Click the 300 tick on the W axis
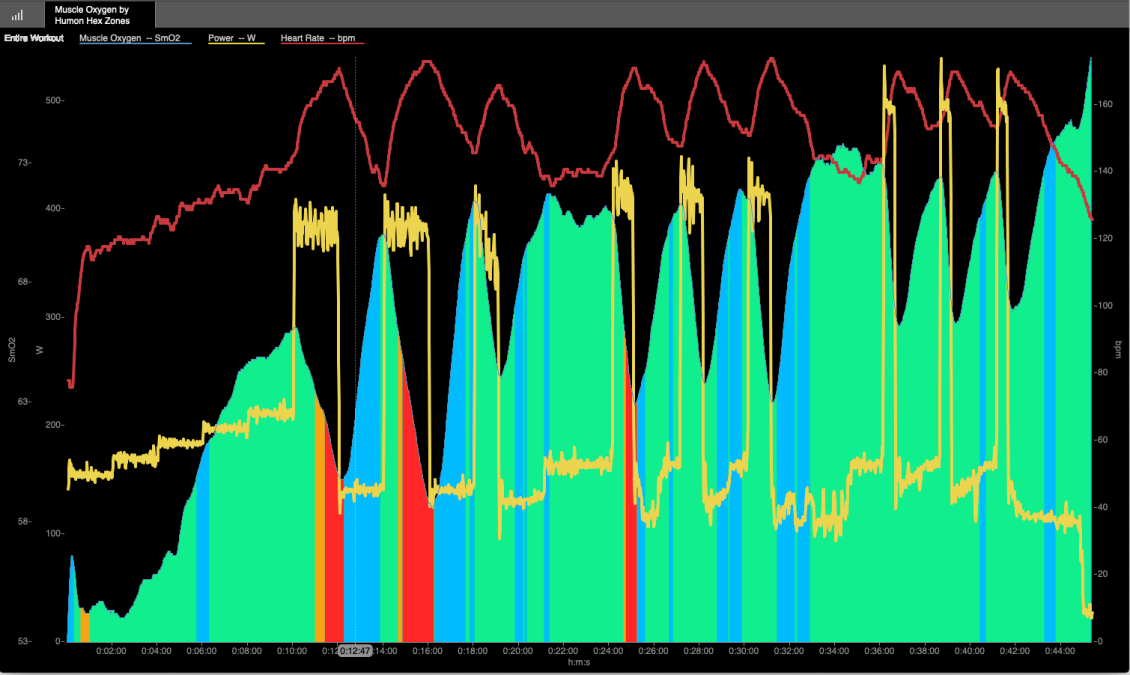Image resolution: width=1130 pixels, height=675 pixels. click(x=54, y=317)
